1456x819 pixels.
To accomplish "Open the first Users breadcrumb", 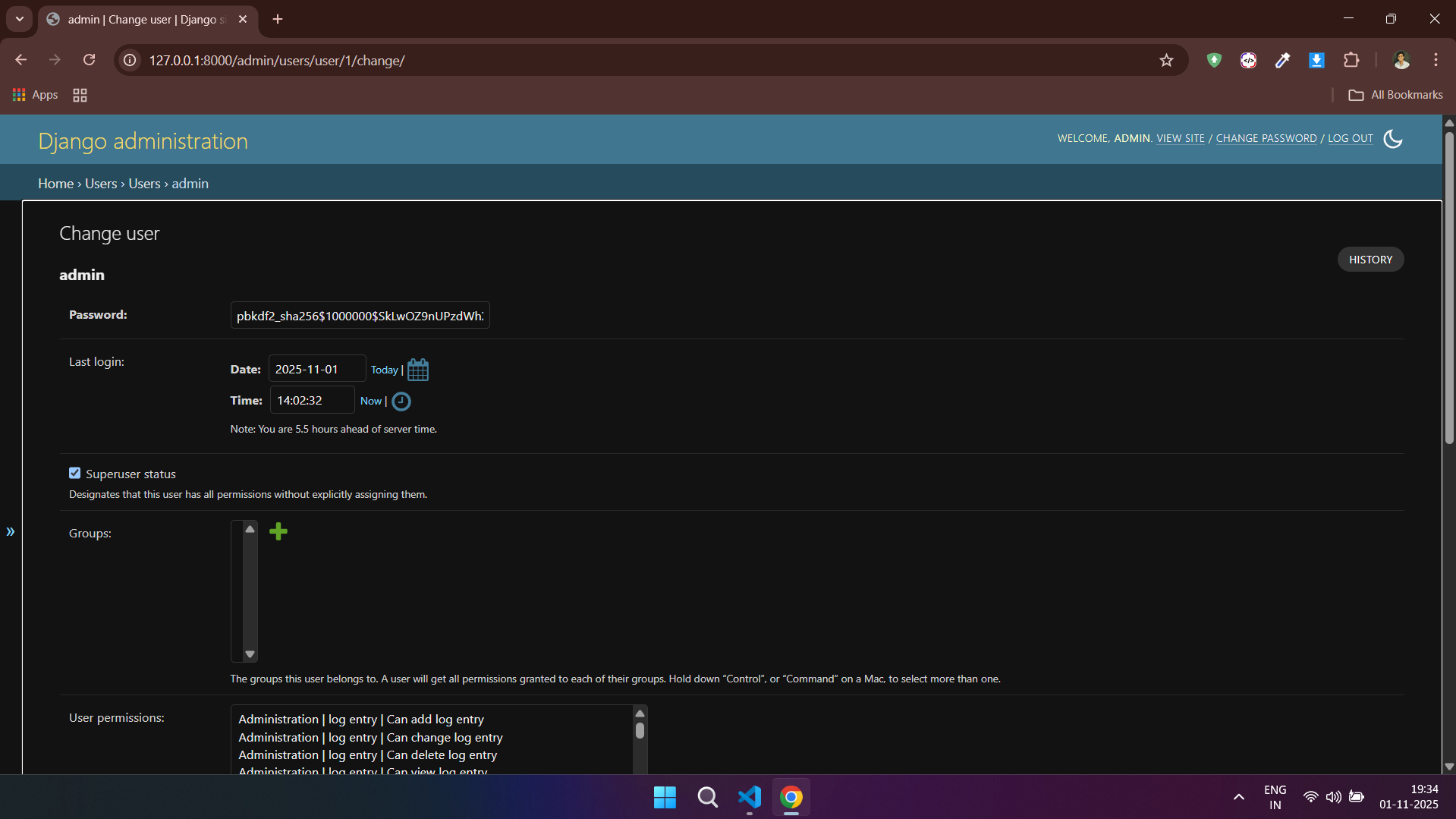I will click(101, 184).
